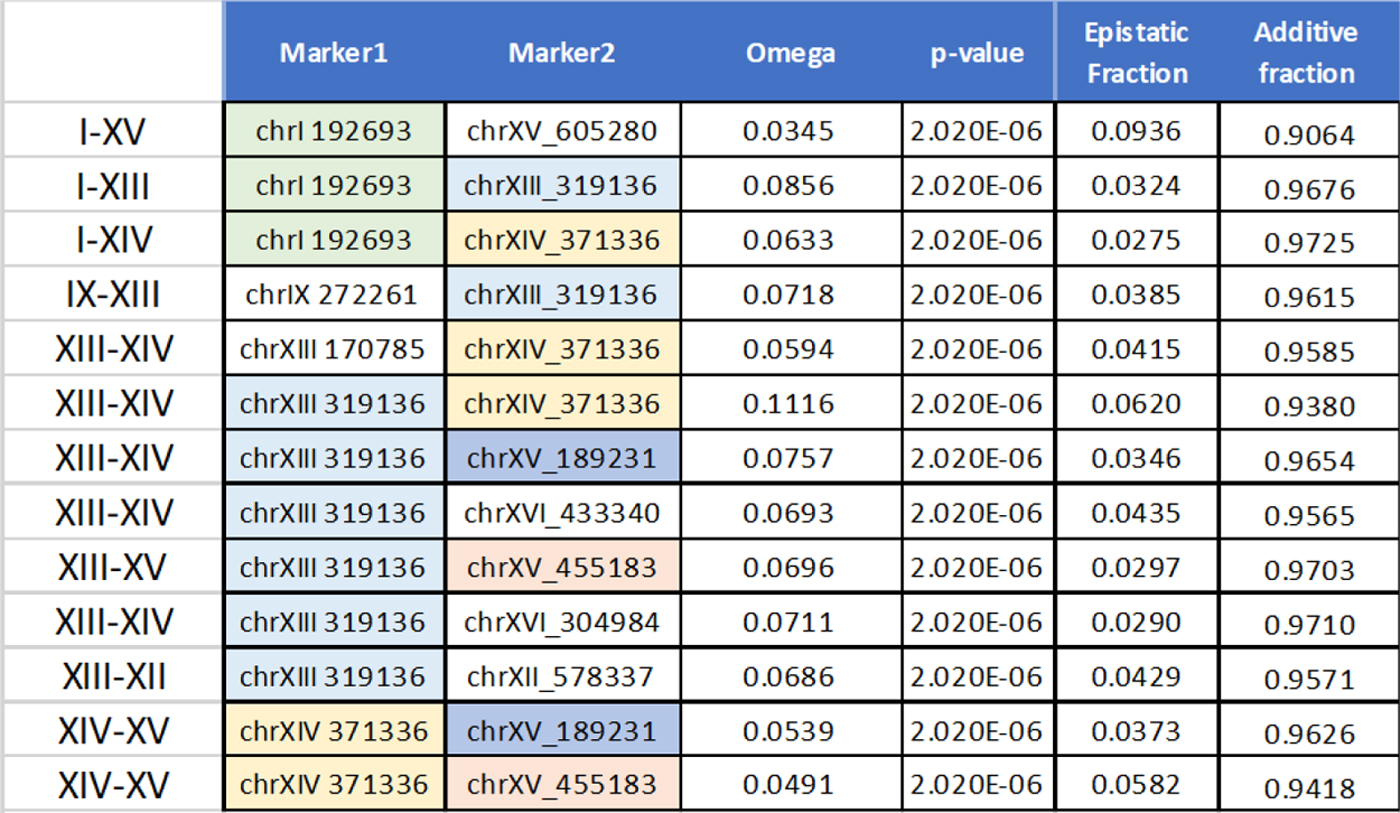Select Omega value 0.1116

point(790,404)
